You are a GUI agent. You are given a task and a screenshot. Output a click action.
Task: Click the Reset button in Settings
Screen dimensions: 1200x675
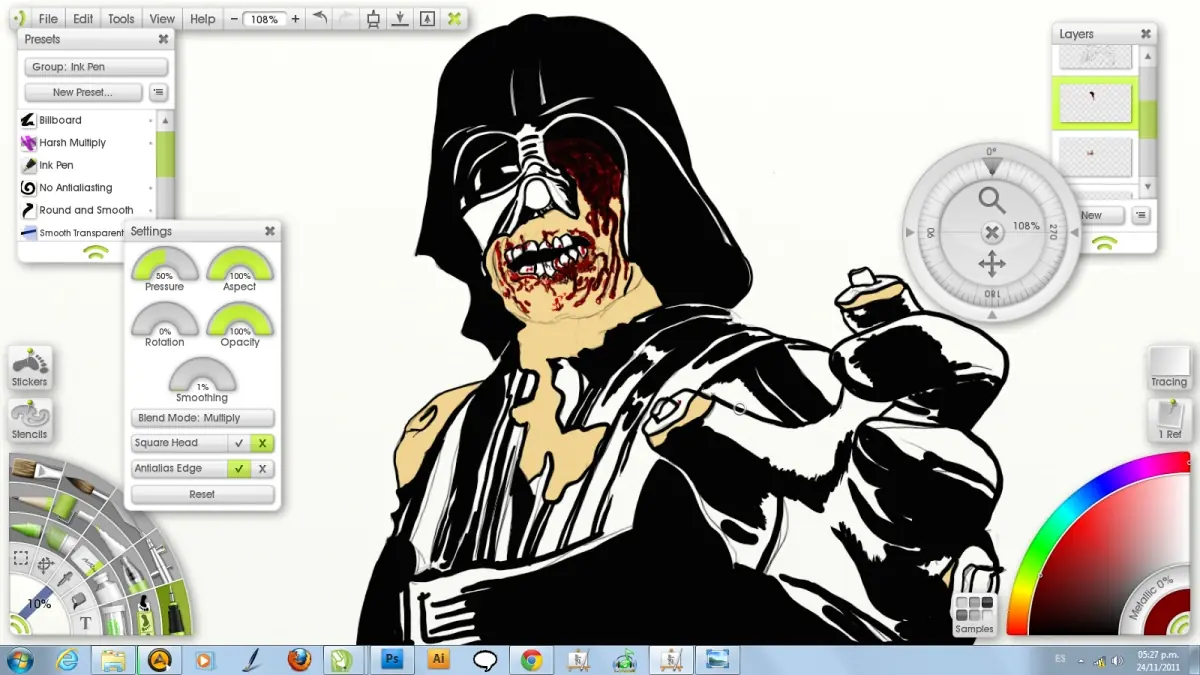[202, 494]
